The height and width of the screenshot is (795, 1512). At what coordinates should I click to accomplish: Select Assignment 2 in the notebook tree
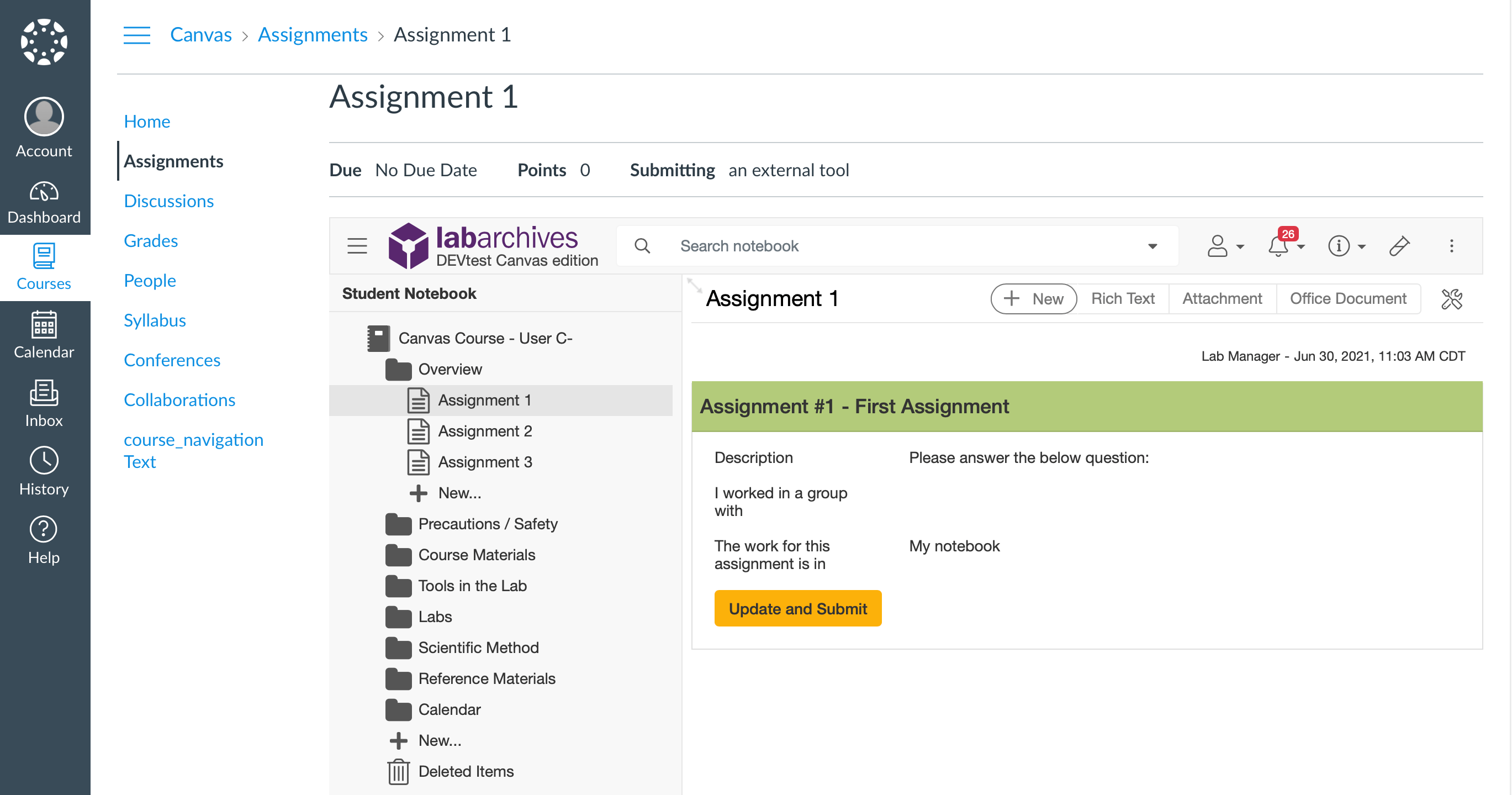tap(485, 430)
